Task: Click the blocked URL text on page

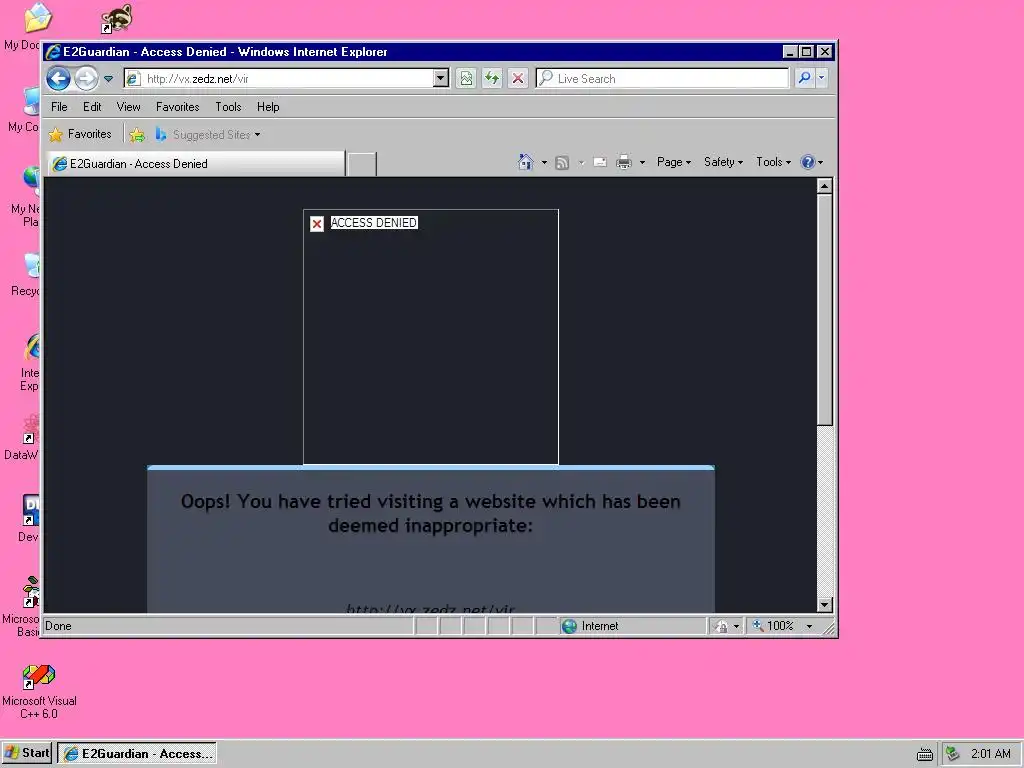Action: coord(430,609)
